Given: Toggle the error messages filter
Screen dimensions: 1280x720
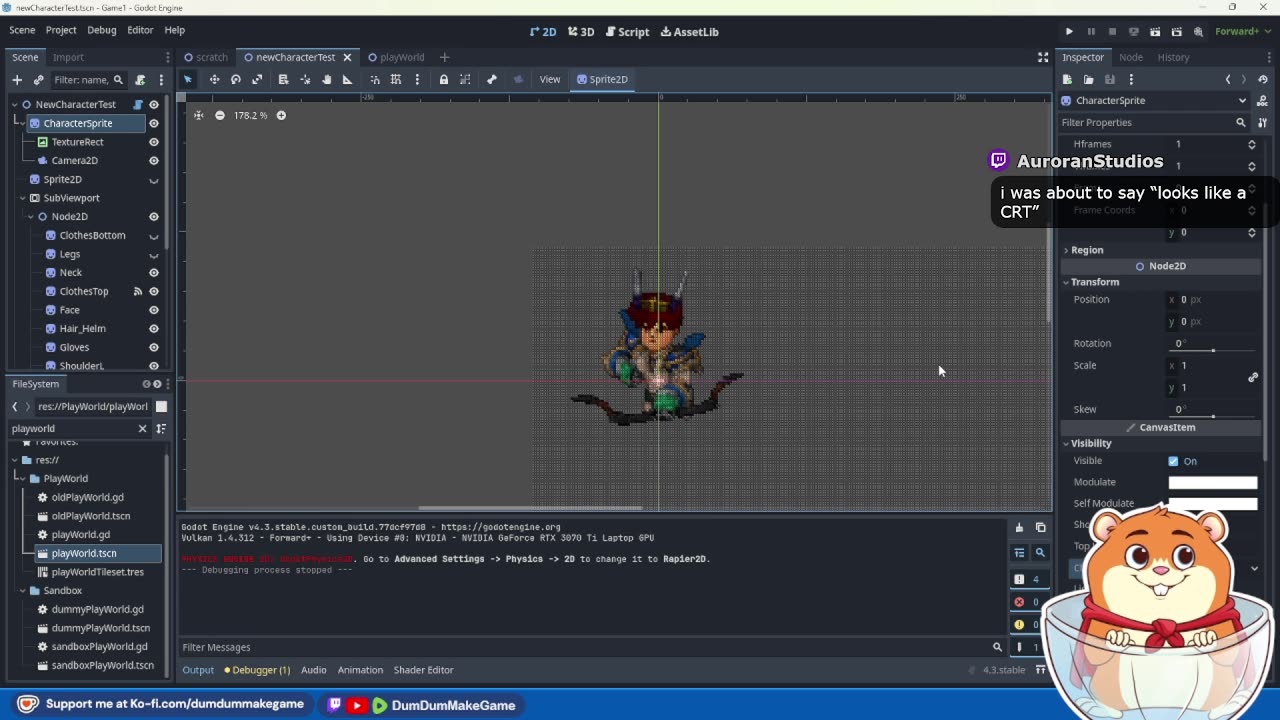Looking at the screenshot, I should click(x=1027, y=602).
